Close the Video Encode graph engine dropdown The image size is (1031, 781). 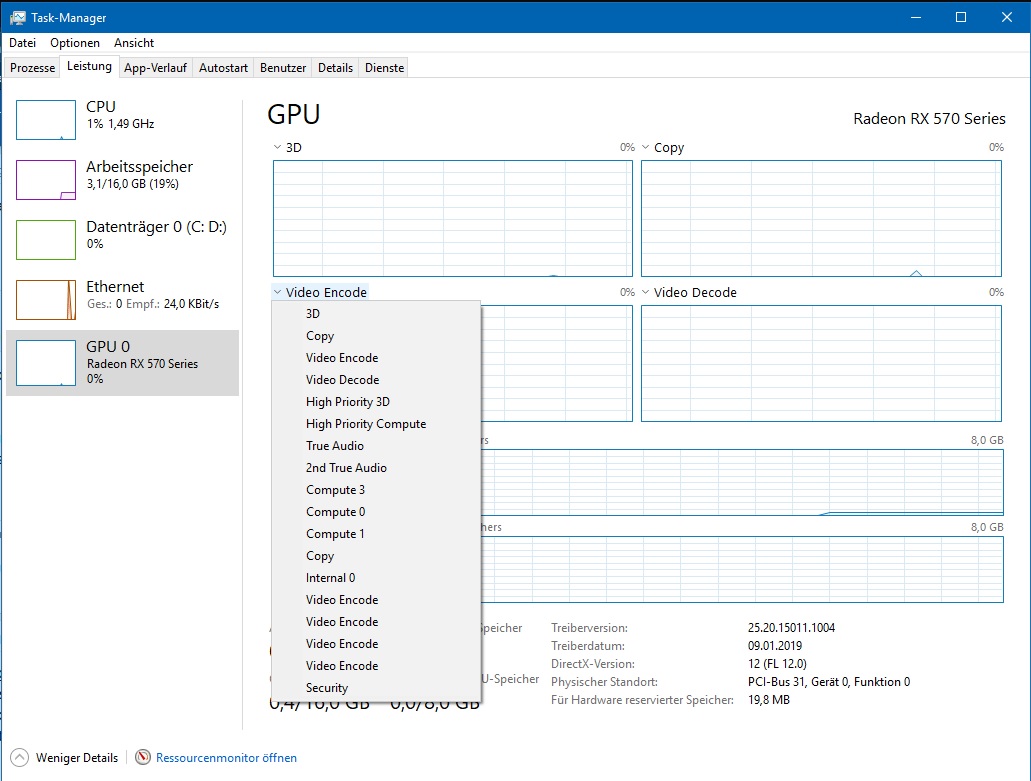tap(320, 293)
